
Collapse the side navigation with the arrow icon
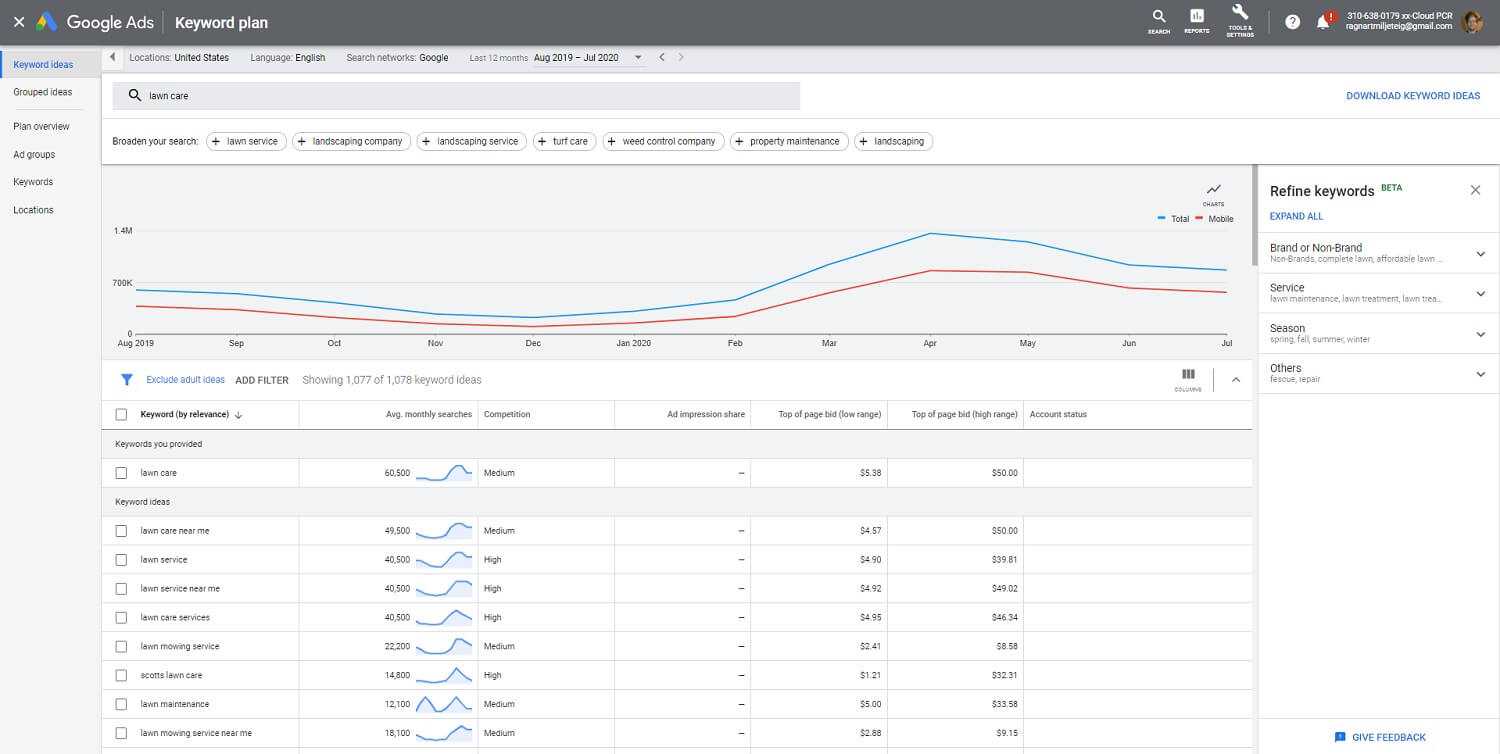112,57
